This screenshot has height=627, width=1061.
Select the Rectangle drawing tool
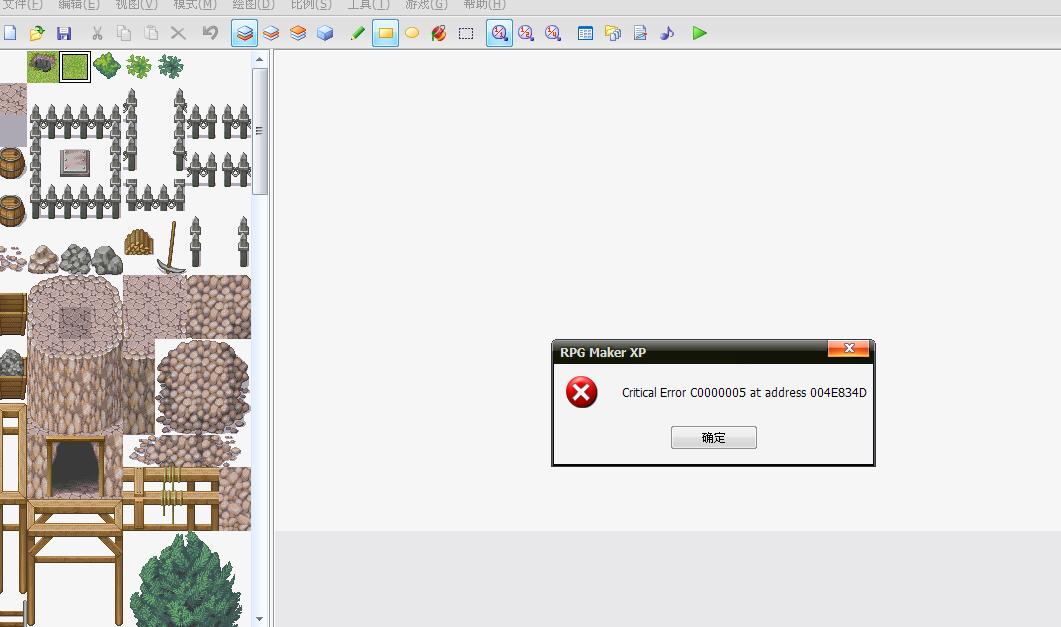pos(385,33)
